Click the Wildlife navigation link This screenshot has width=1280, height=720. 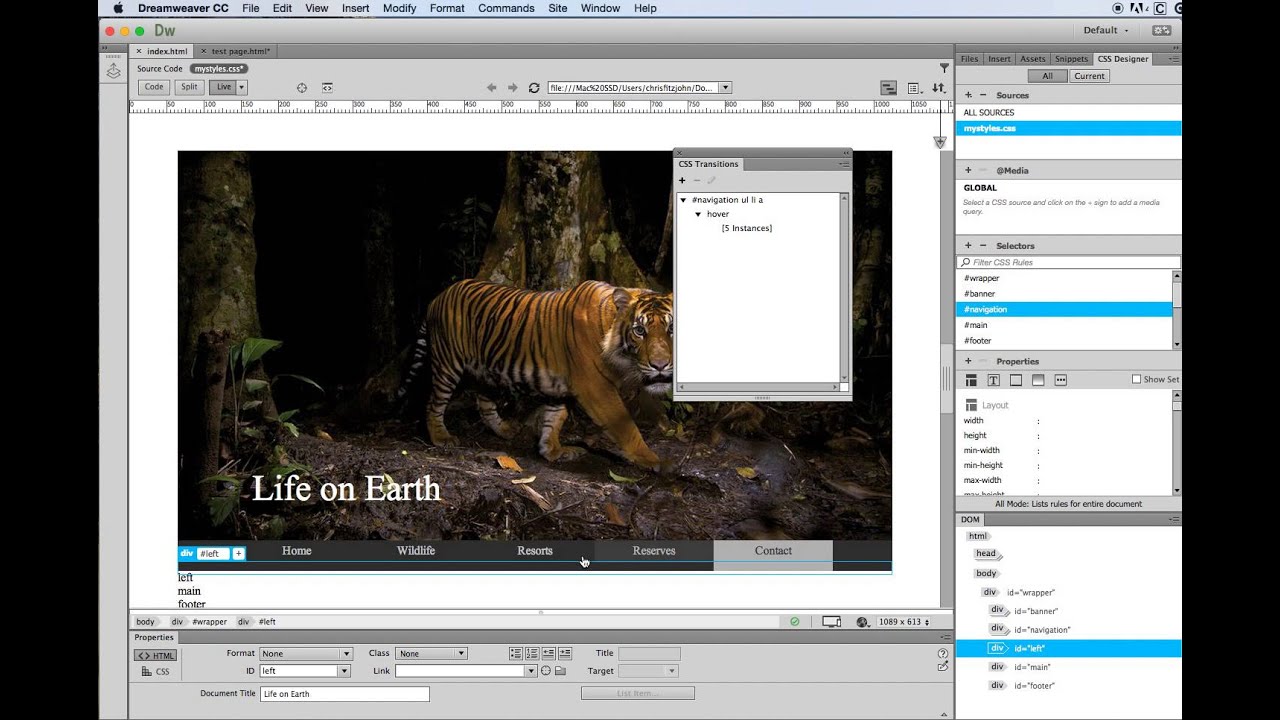coord(416,551)
